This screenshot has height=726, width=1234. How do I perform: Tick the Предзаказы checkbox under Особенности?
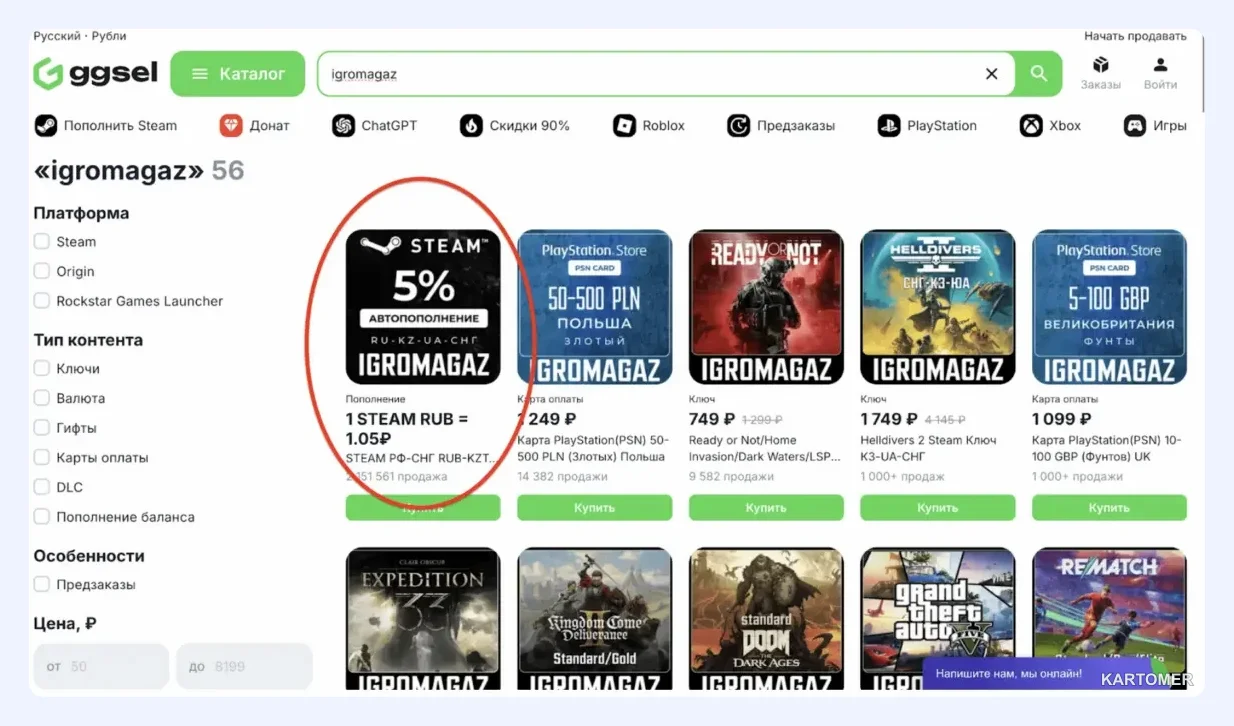[x=42, y=584]
